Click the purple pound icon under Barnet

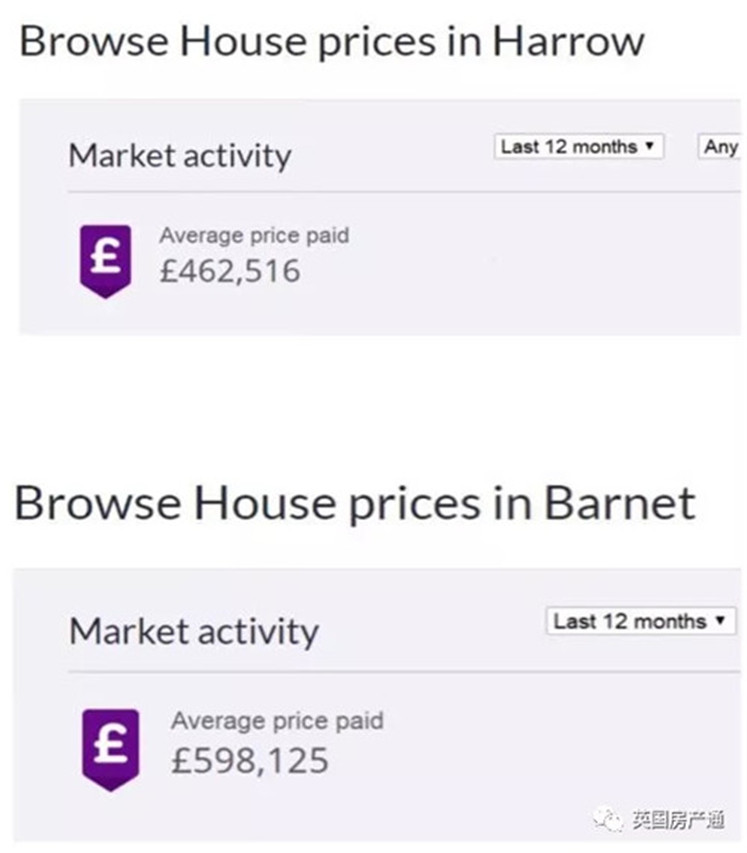tap(110, 749)
